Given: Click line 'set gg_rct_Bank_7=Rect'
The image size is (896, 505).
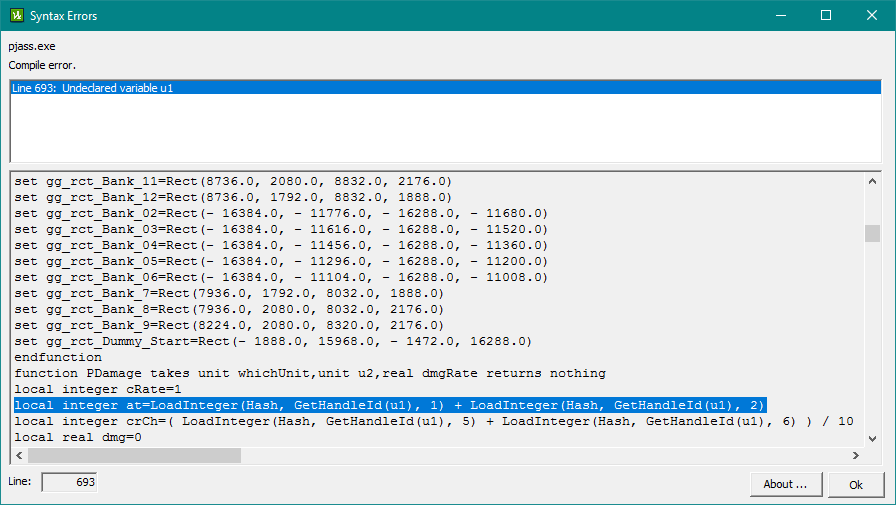Looking at the screenshot, I should [229, 293].
